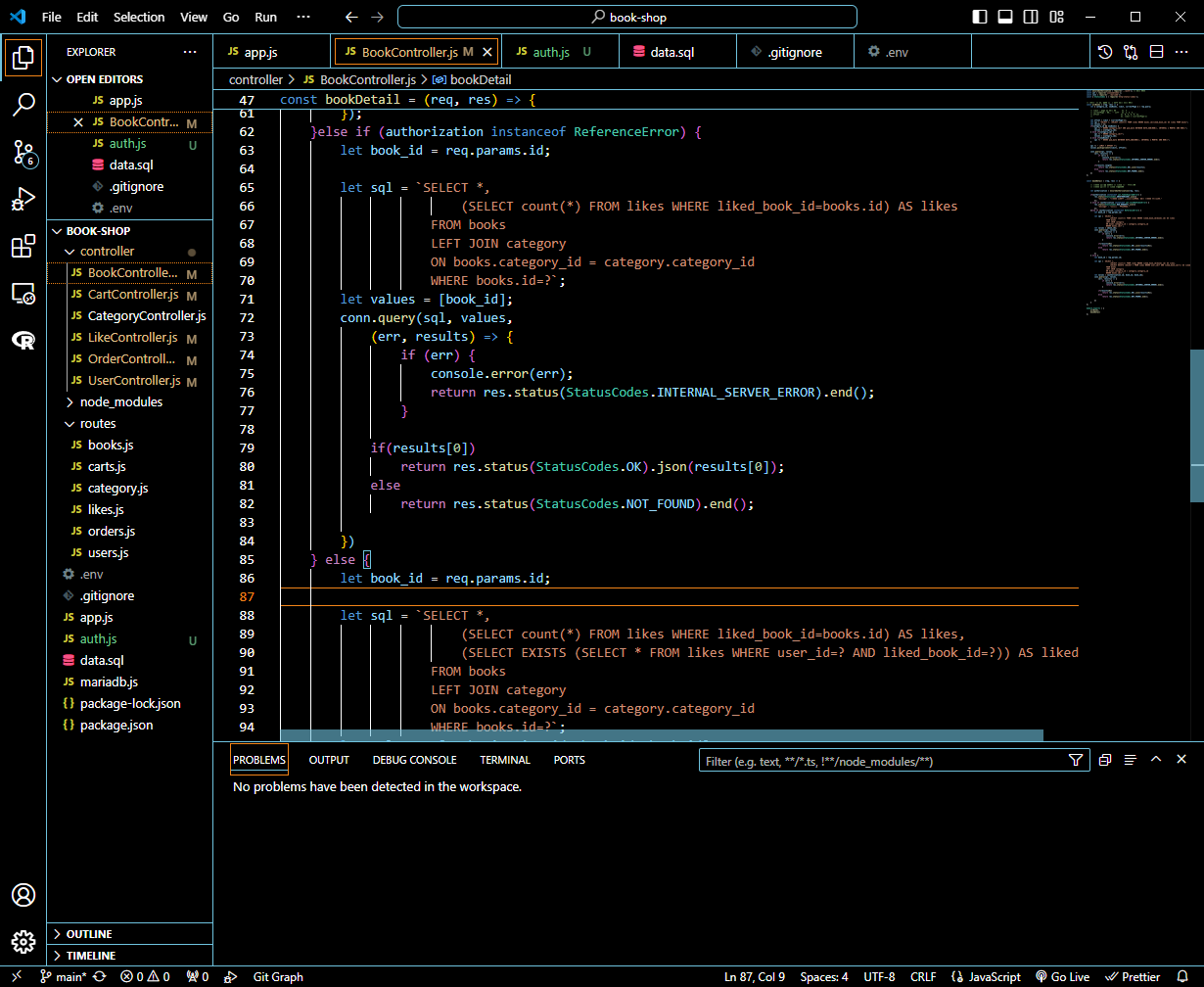Open Git Graph from the status bar
The height and width of the screenshot is (987, 1204).
tap(278, 977)
